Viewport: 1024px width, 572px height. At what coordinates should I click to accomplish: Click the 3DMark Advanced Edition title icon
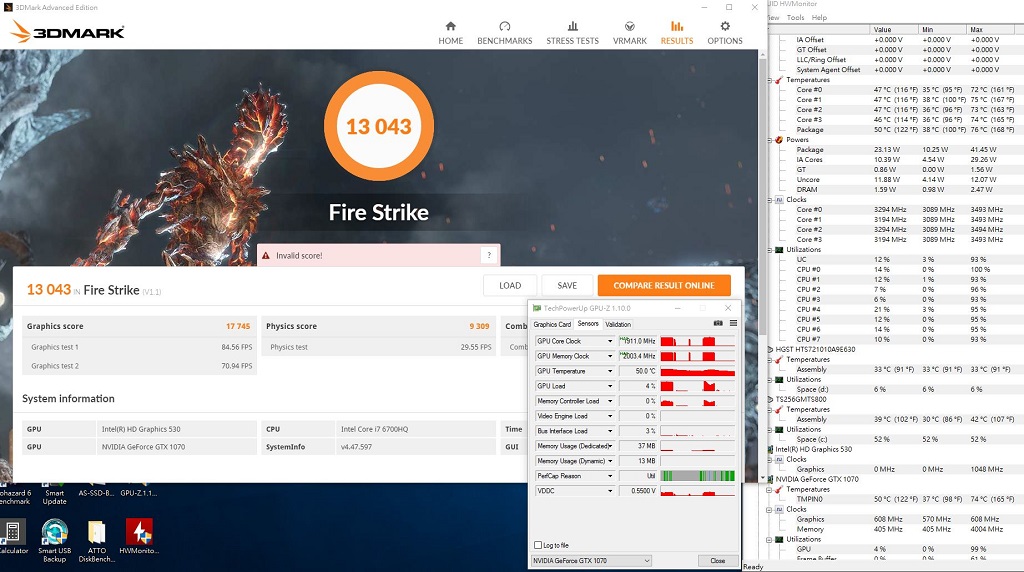8,7
